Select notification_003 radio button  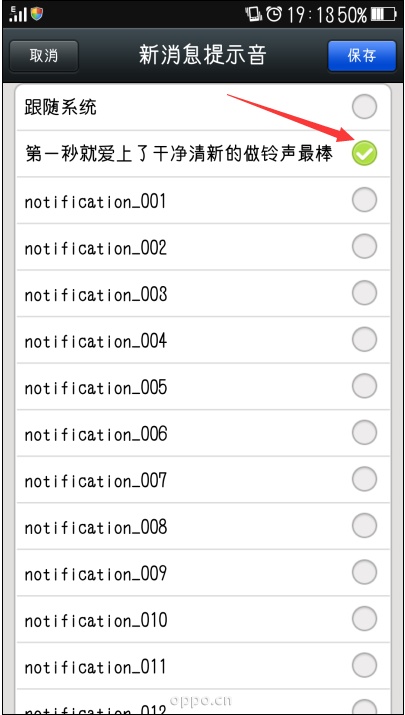(364, 293)
